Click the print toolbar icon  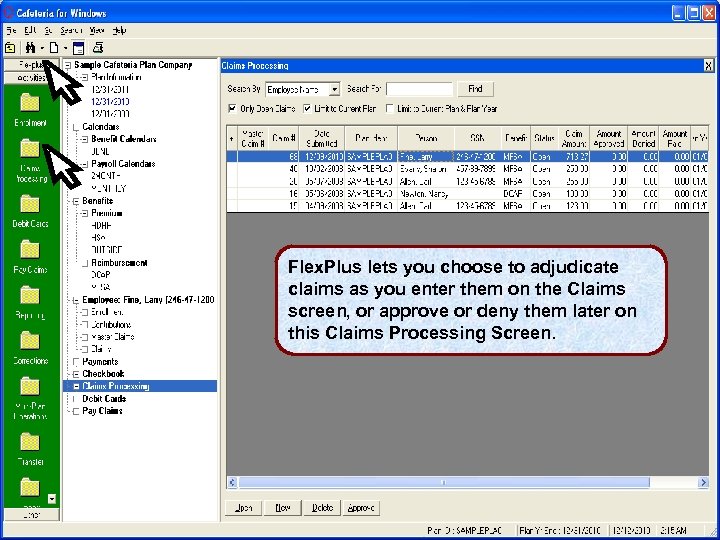click(98, 47)
